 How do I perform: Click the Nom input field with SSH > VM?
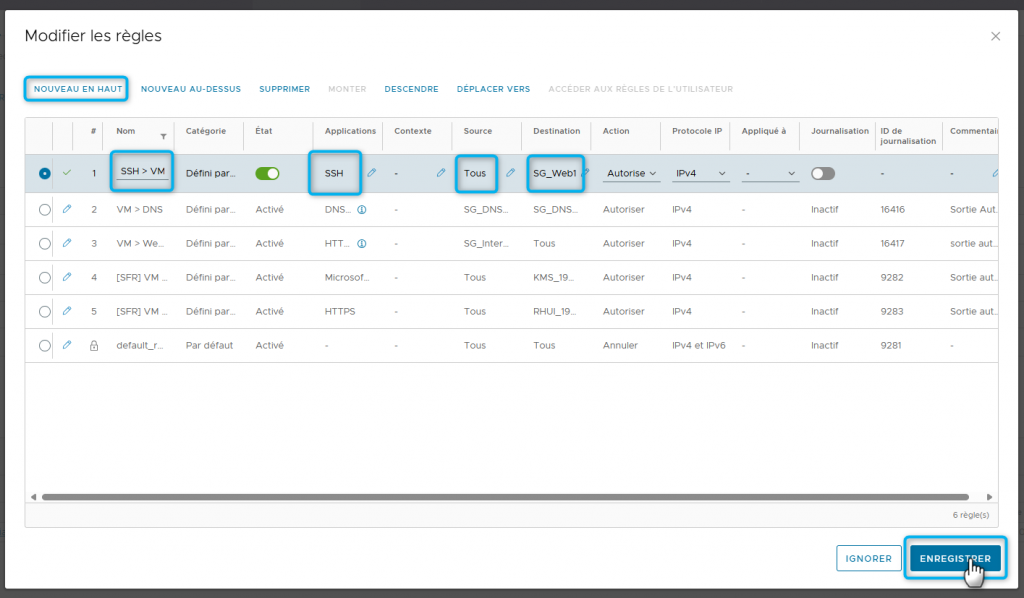click(142, 172)
